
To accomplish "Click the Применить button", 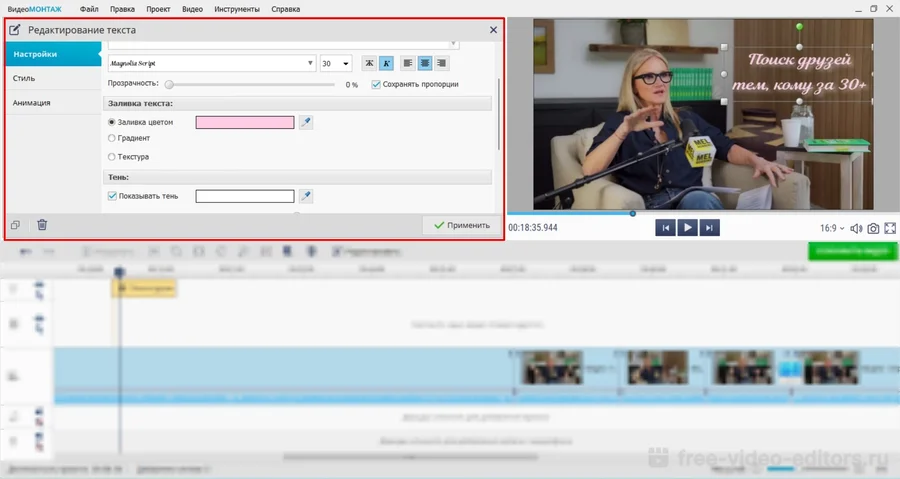I will [x=461, y=226].
